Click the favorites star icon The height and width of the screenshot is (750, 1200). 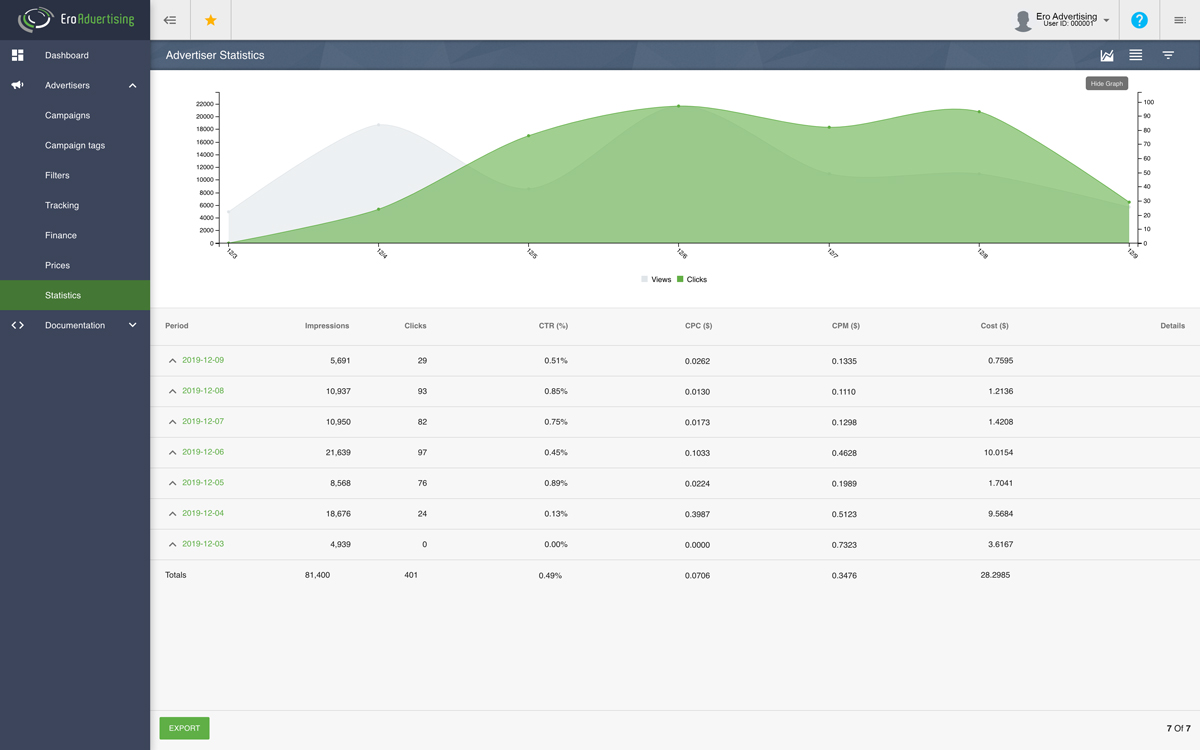point(210,20)
